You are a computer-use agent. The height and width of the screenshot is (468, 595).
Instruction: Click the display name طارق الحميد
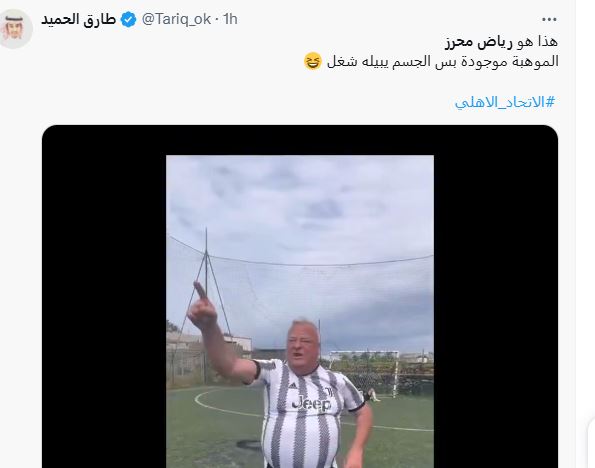(79, 19)
